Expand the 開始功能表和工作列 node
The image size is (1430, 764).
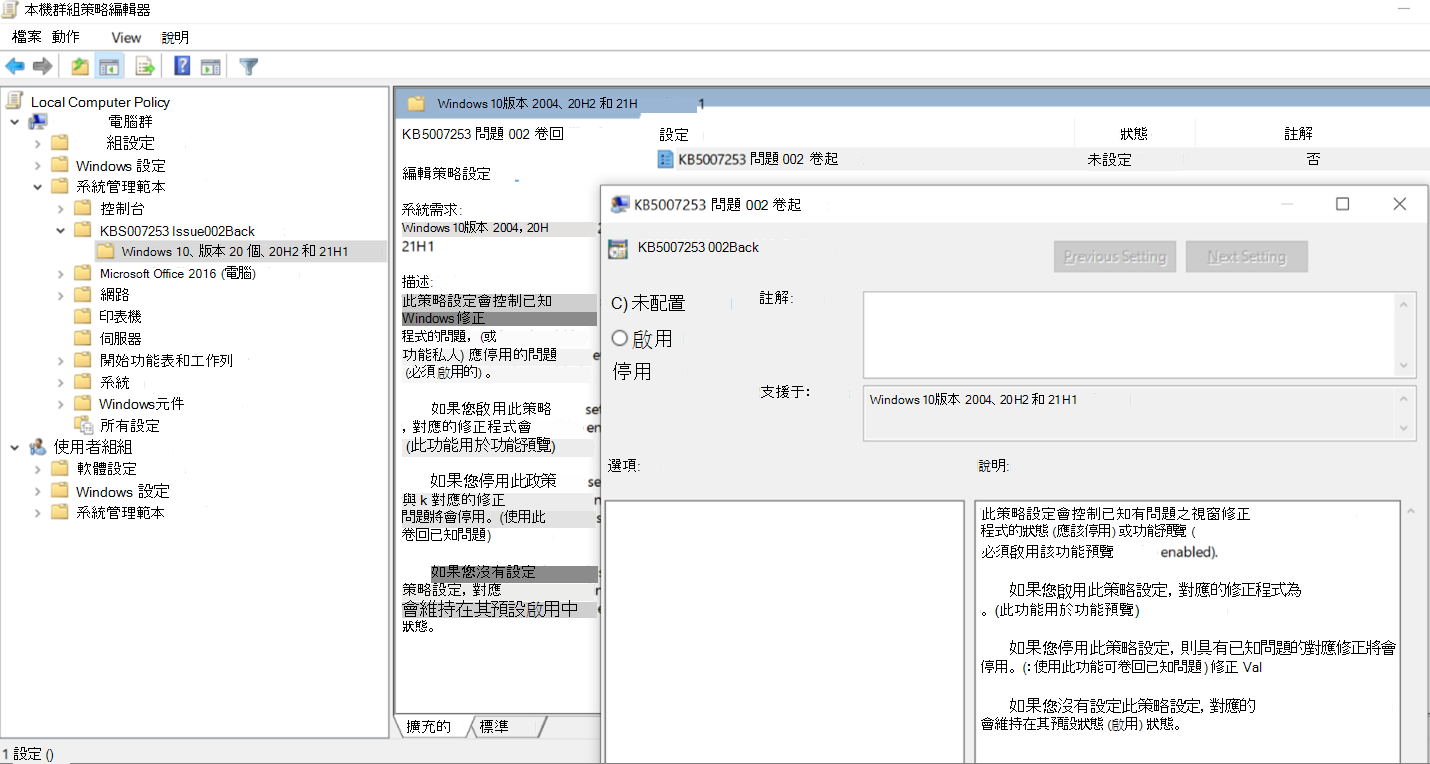click(x=61, y=360)
